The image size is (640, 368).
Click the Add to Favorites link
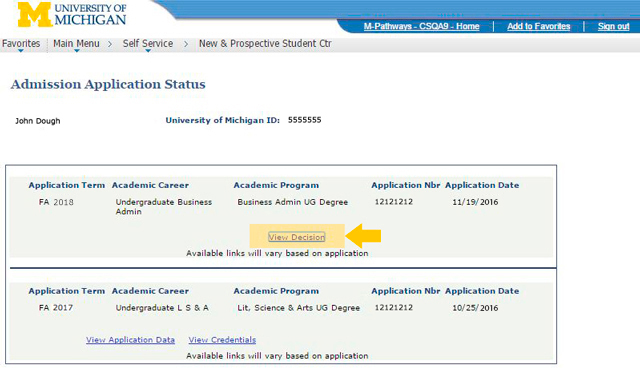[x=538, y=26]
